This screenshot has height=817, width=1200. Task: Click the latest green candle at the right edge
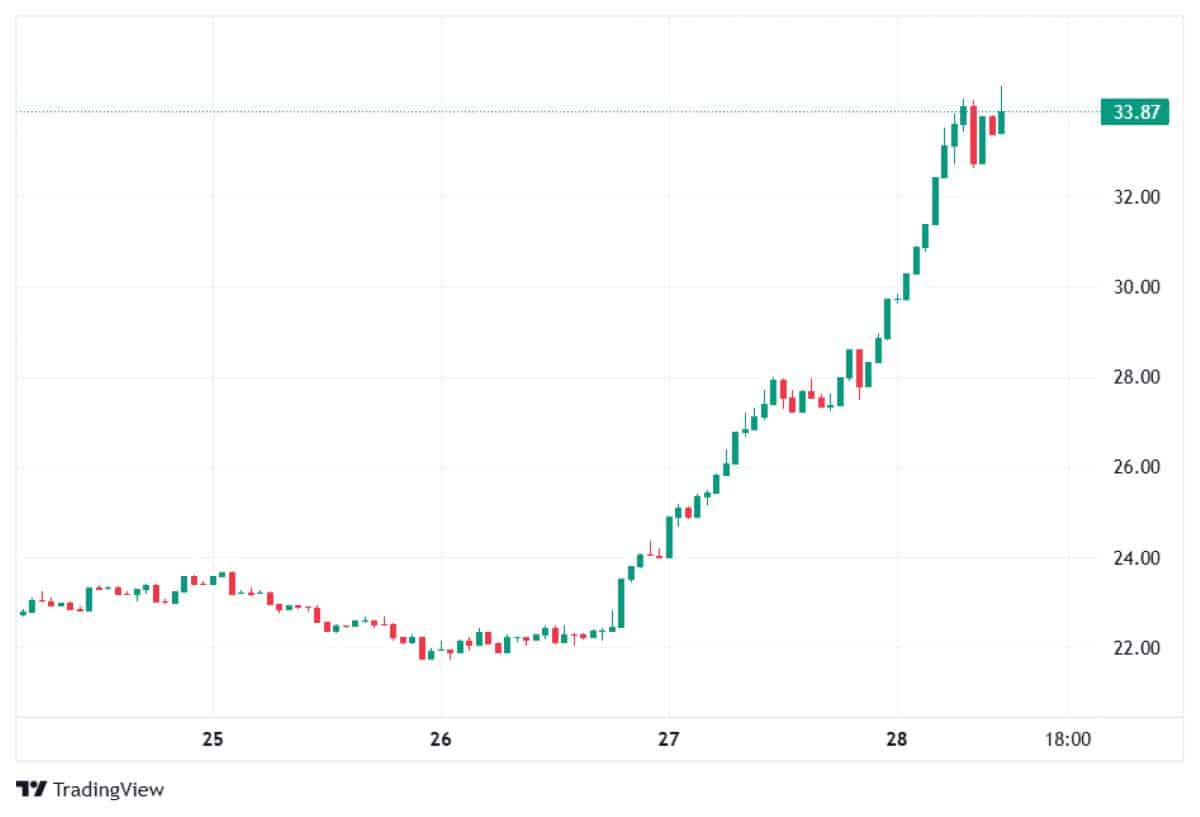[1001, 122]
